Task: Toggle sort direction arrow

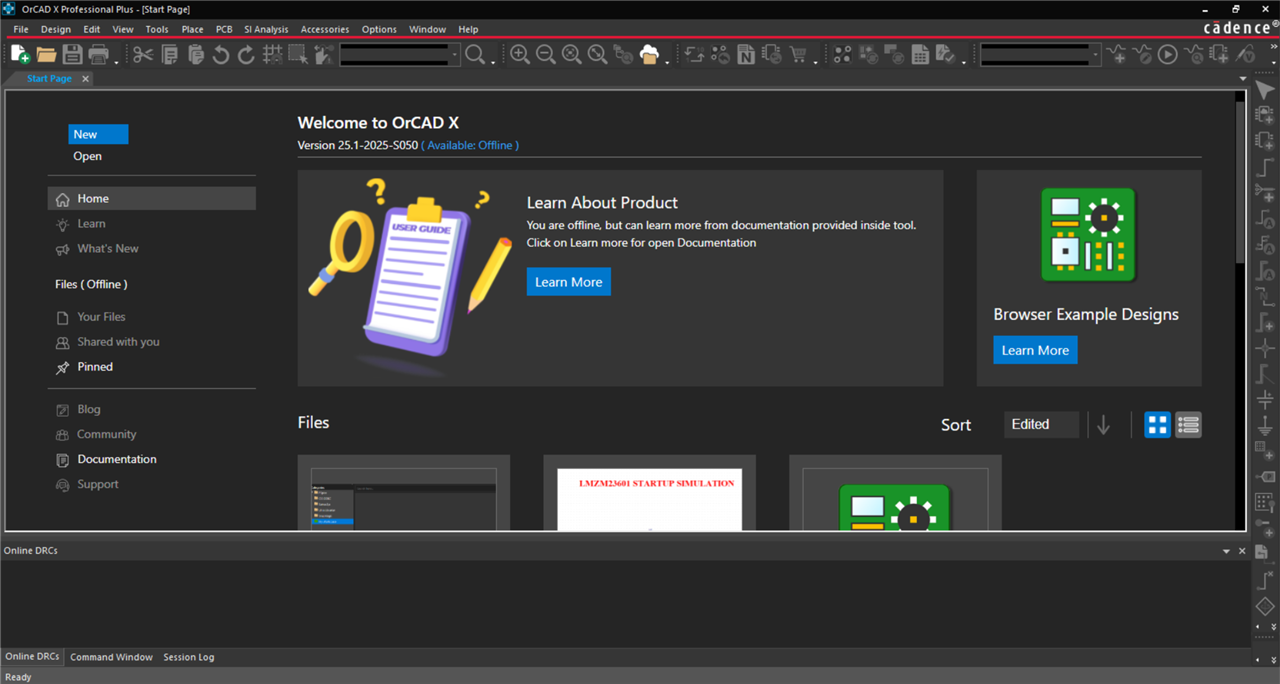Action: (x=1103, y=425)
